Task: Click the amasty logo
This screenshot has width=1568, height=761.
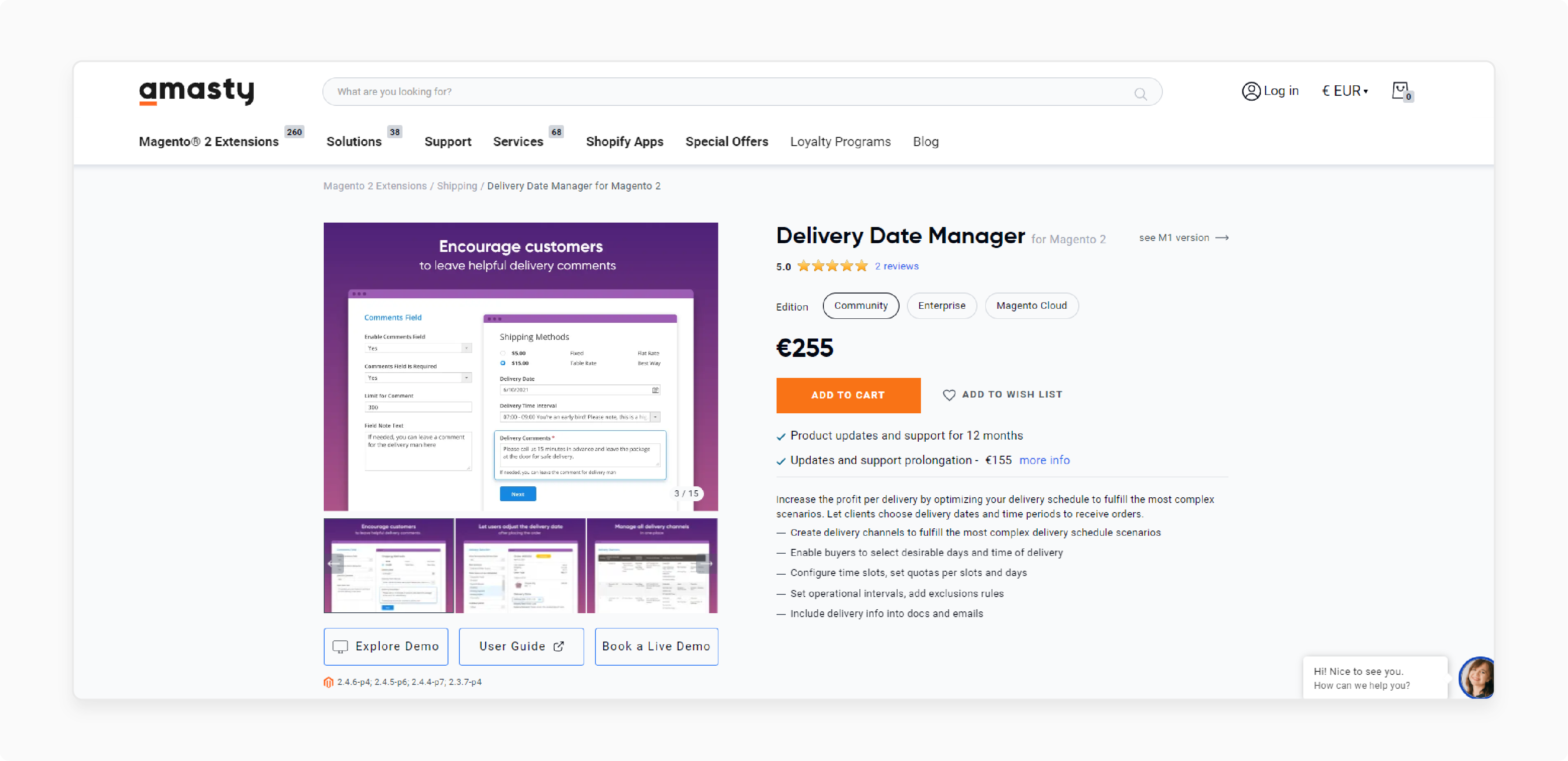Action: click(196, 91)
